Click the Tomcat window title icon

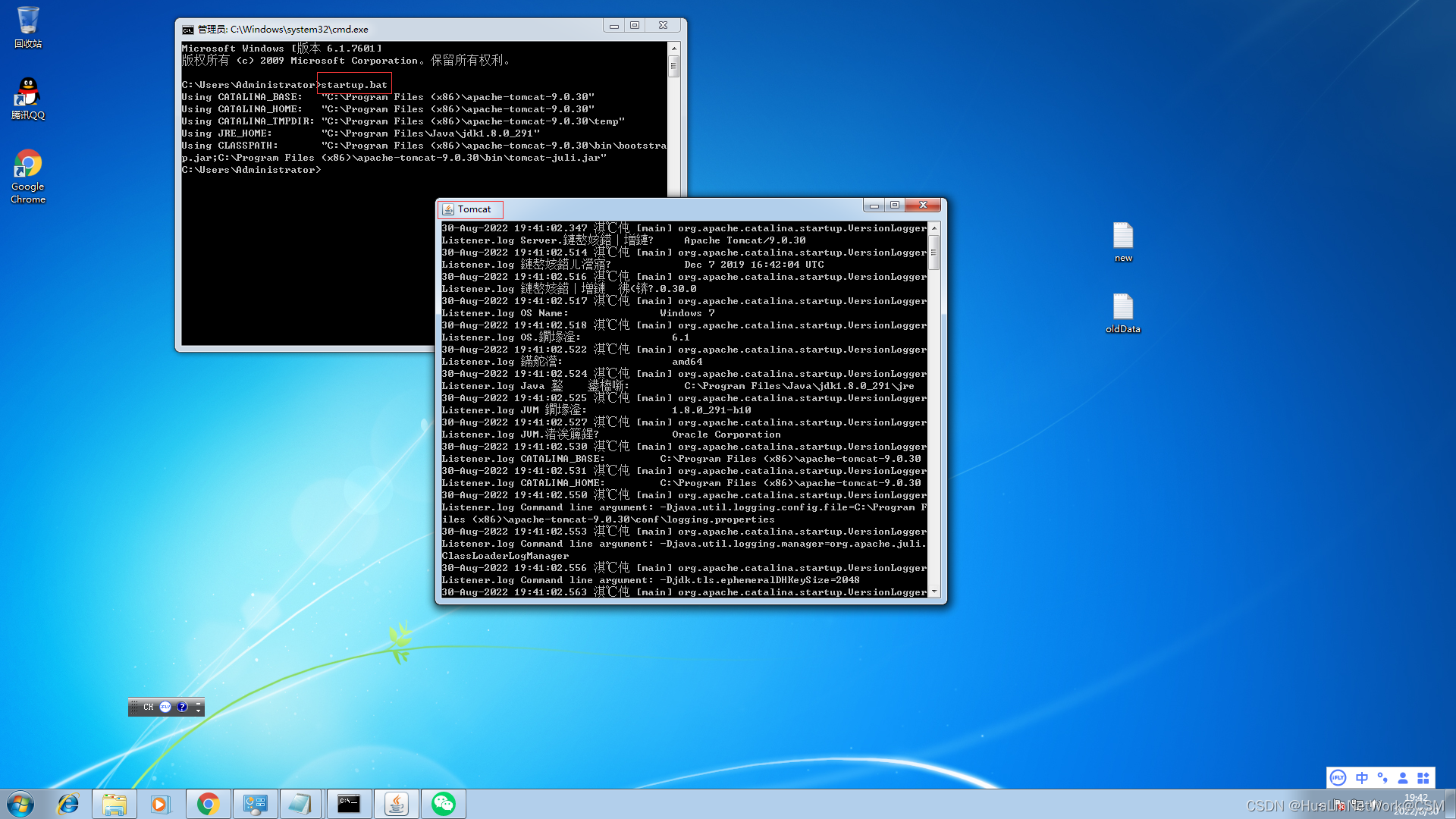coord(448,209)
